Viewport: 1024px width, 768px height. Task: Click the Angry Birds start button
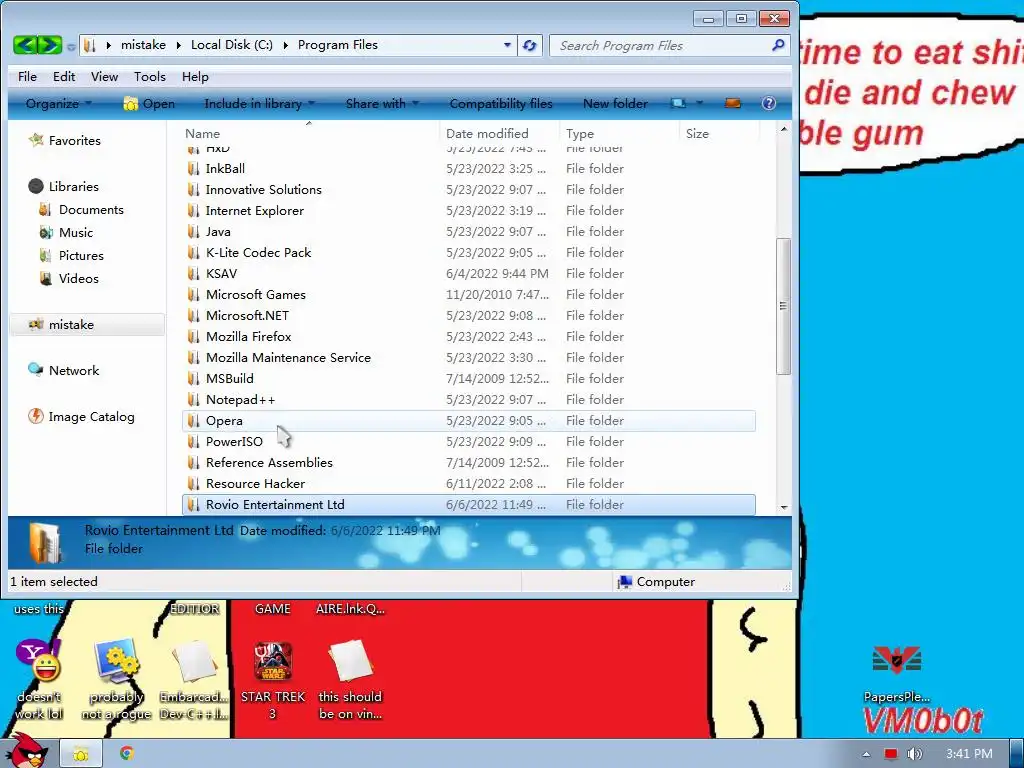click(26, 750)
